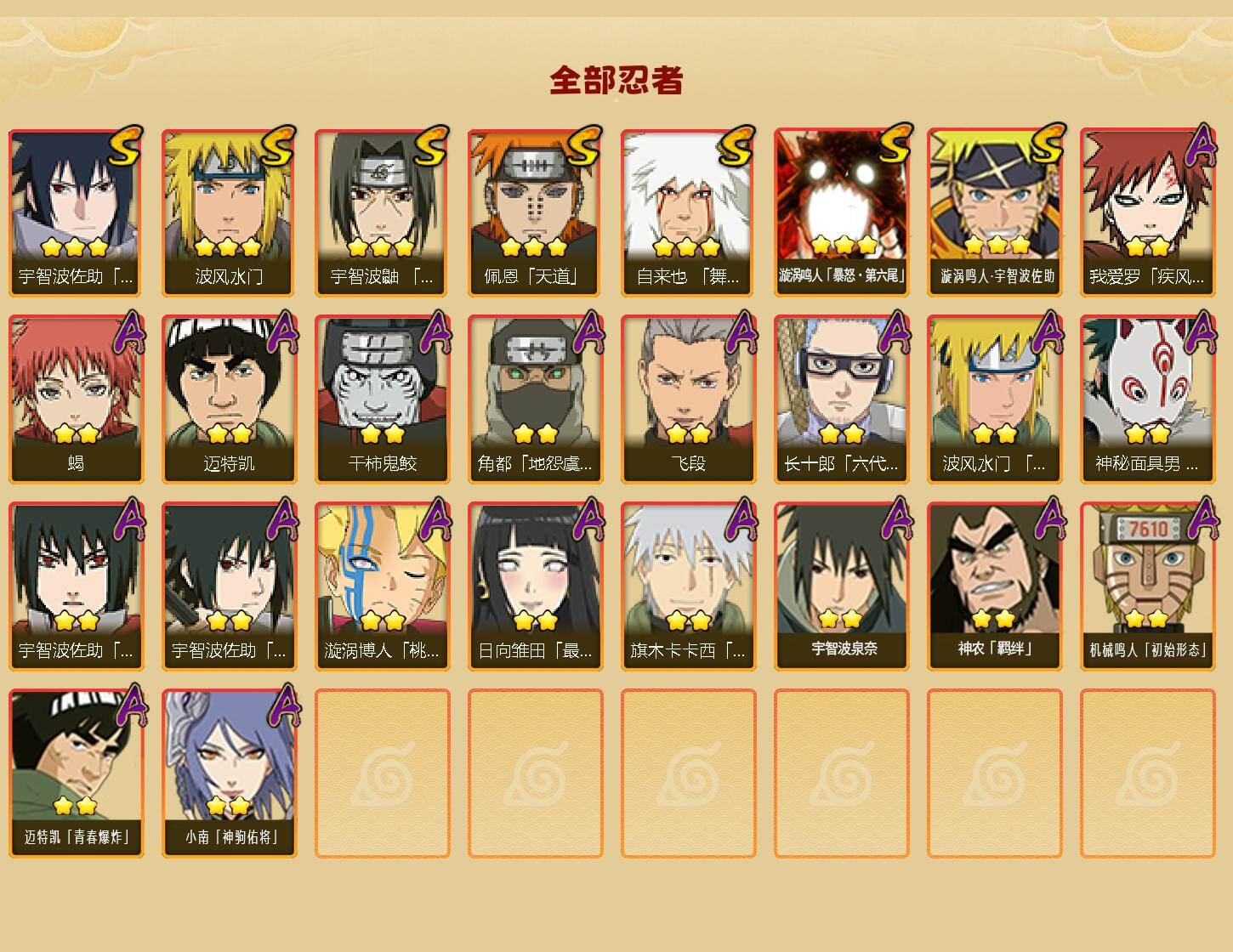Click the 全部忍者 header title

pos(616,80)
